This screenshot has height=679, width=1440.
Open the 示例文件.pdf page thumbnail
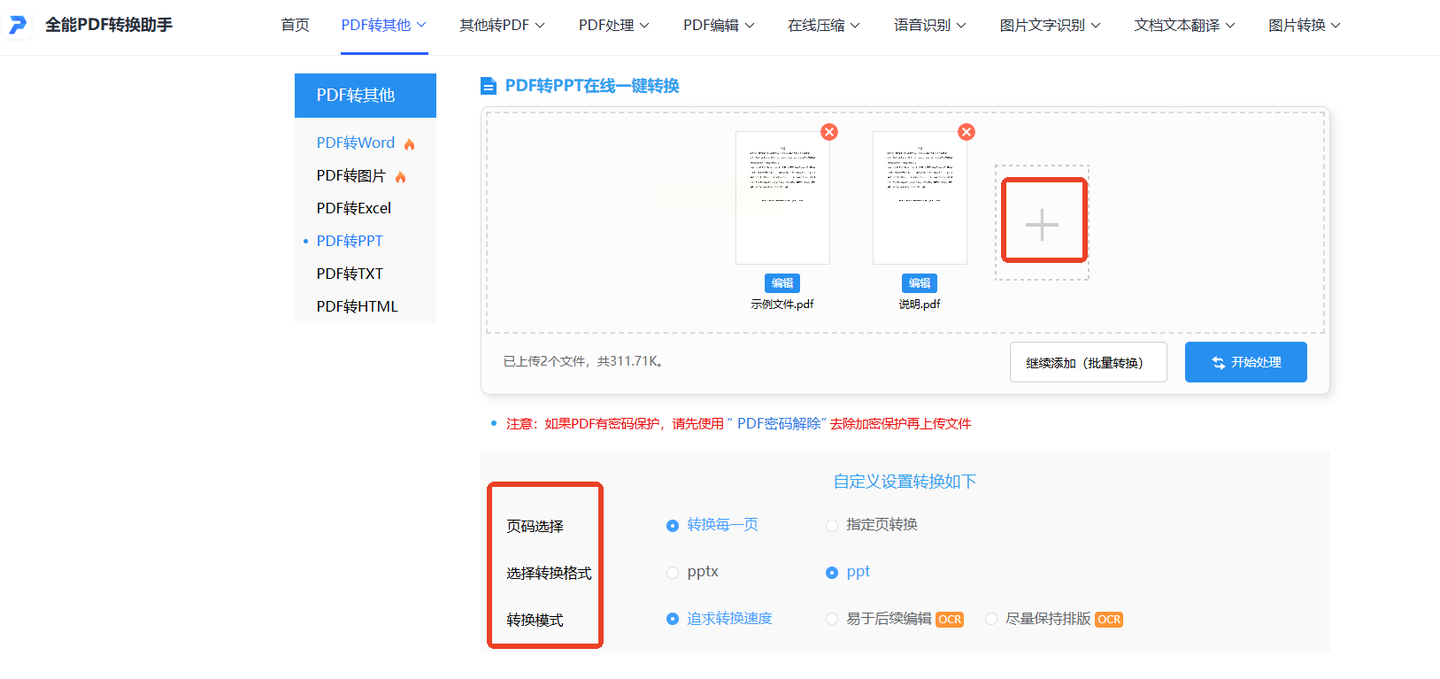782,197
